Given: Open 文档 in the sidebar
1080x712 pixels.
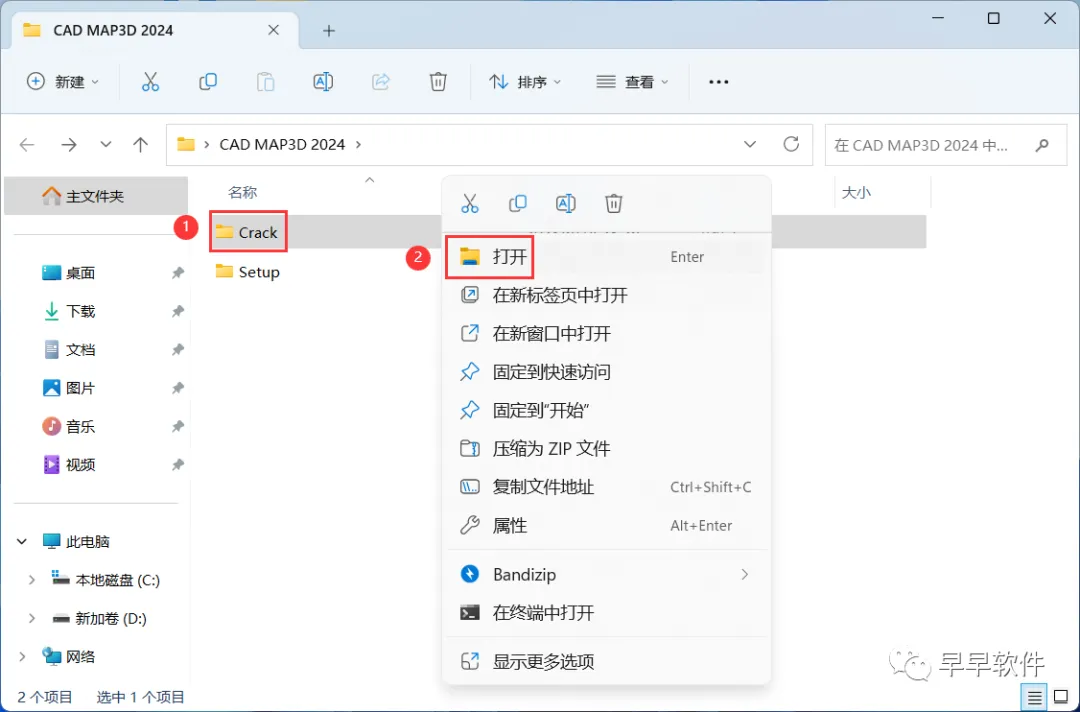Looking at the screenshot, I should [80, 350].
